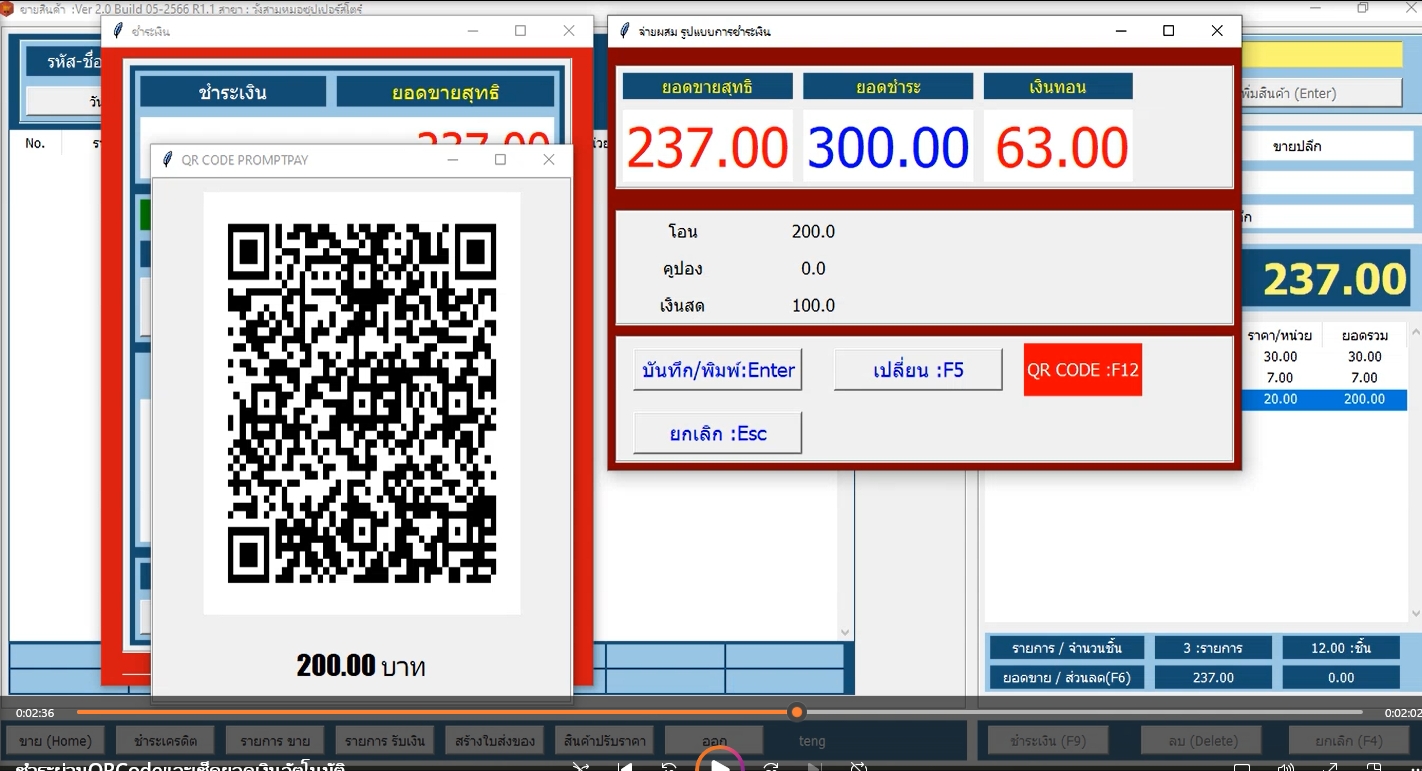
Task: Click the video progress slider handle
Action: coord(797,712)
